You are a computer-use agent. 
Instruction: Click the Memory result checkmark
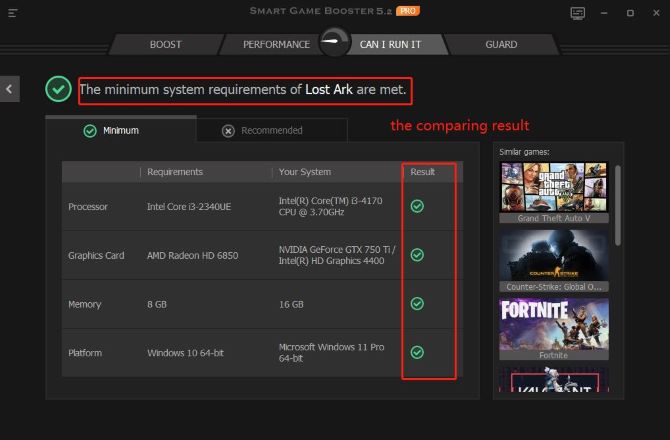(x=417, y=304)
